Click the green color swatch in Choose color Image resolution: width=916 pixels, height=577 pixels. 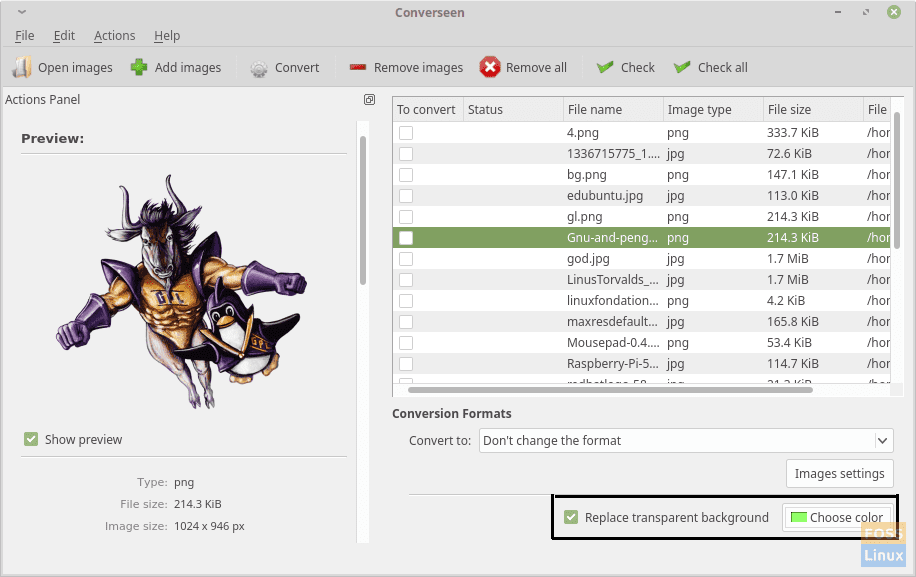(x=798, y=517)
